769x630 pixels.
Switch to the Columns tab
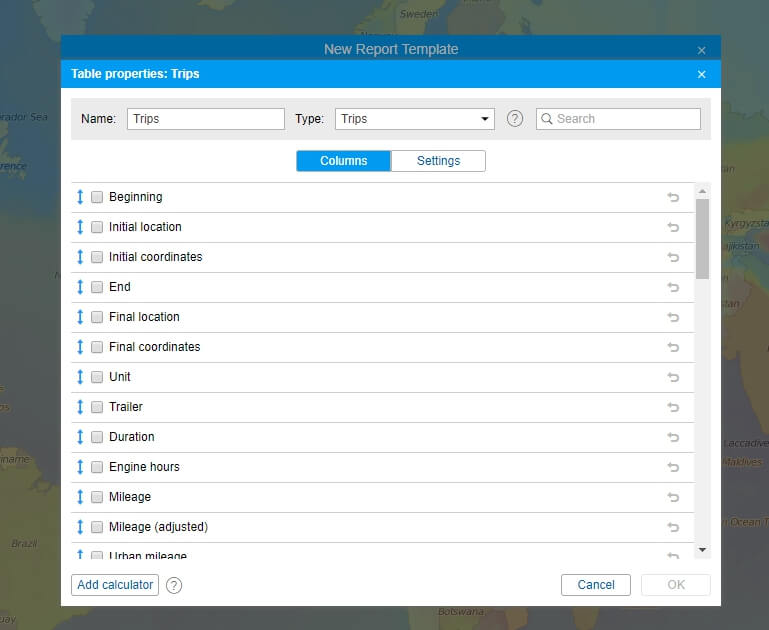coord(343,161)
